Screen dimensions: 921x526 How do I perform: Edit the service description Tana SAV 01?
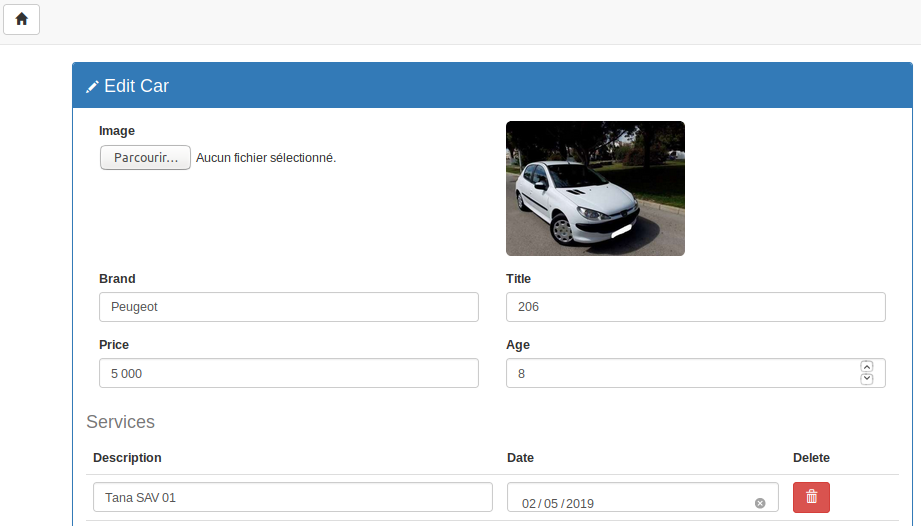click(293, 497)
